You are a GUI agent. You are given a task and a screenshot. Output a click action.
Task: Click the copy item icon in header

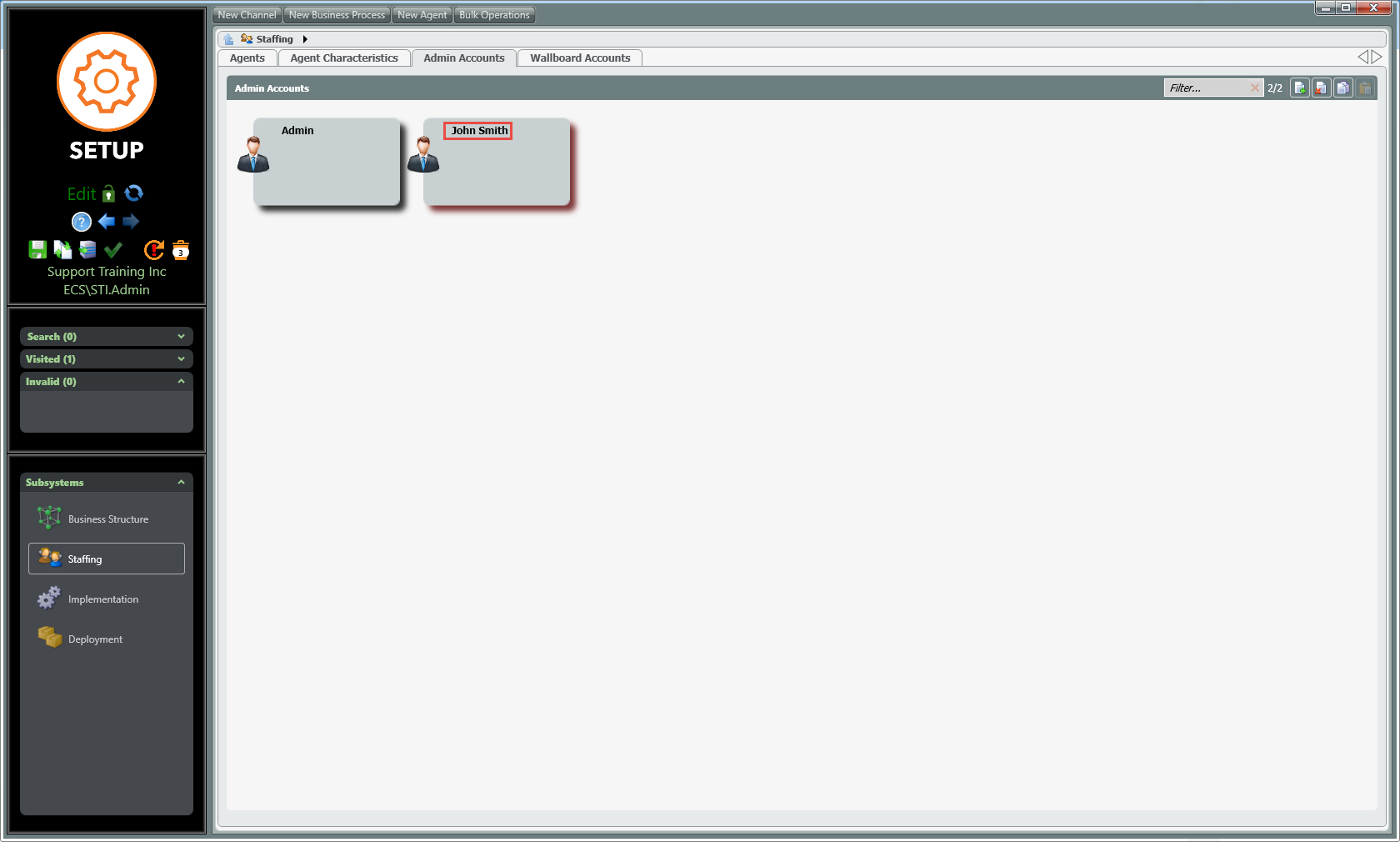coord(1342,88)
